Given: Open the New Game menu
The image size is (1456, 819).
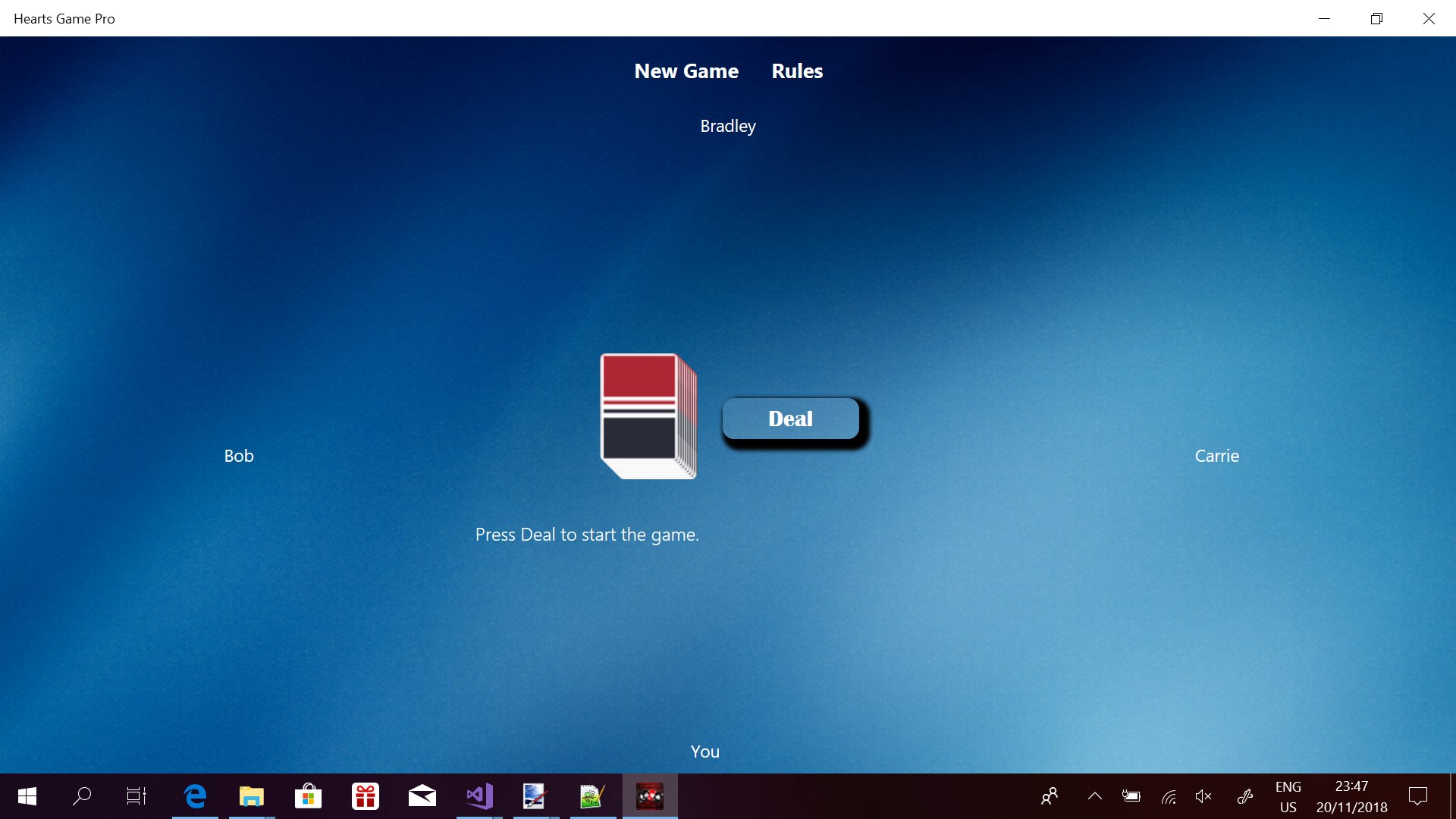Looking at the screenshot, I should point(686,71).
